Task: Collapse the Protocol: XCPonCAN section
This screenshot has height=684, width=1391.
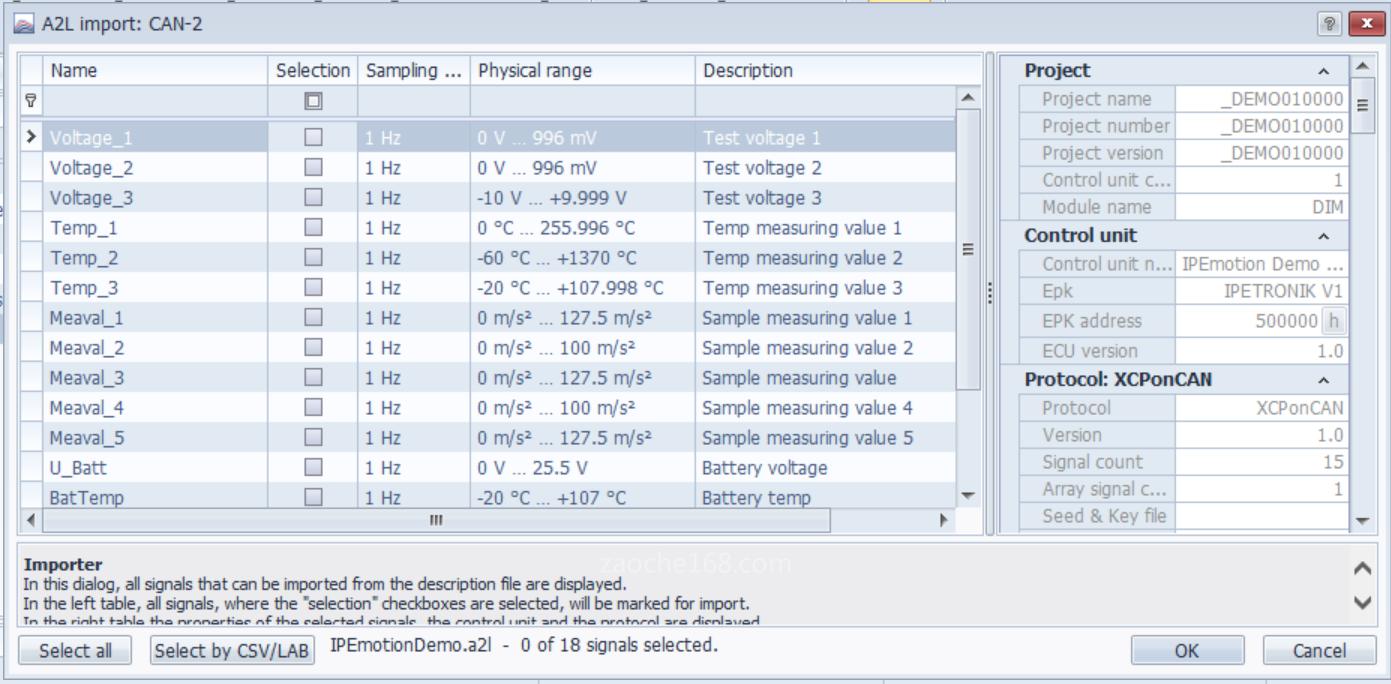Action: point(1323,381)
